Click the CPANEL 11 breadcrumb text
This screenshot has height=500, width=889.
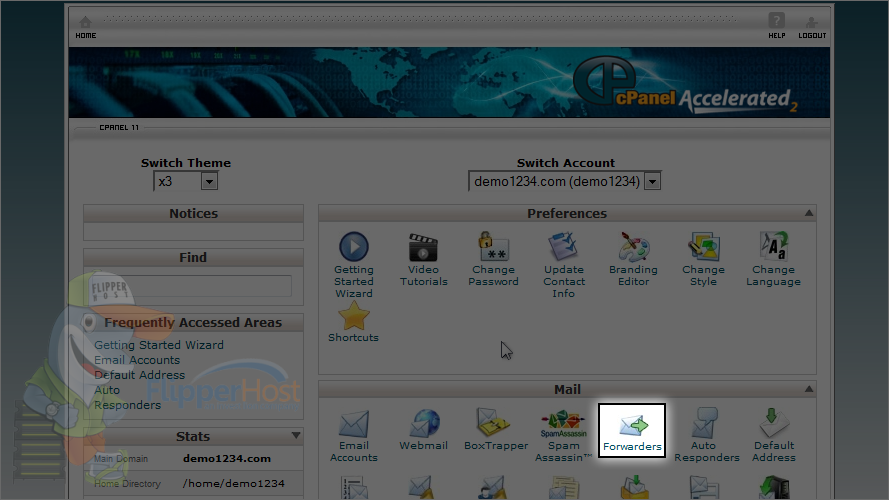(x=119, y=128)
